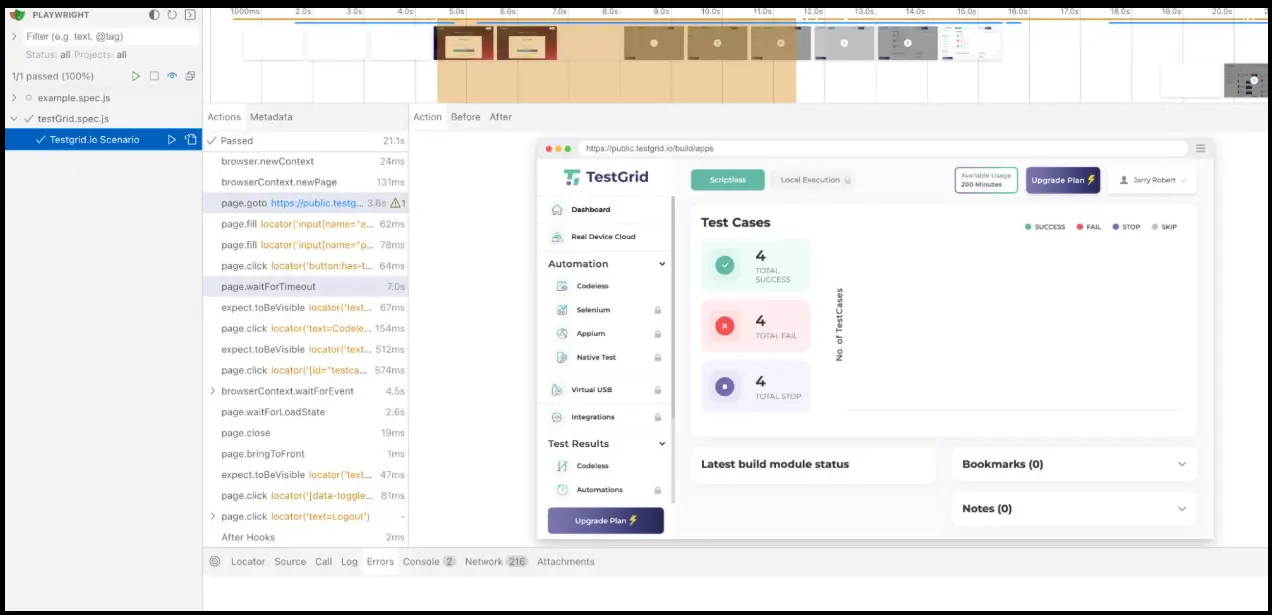Viewport: 1272px width, 615px height.
Task: Expand the filter options chevron
Action: [14, 36]
